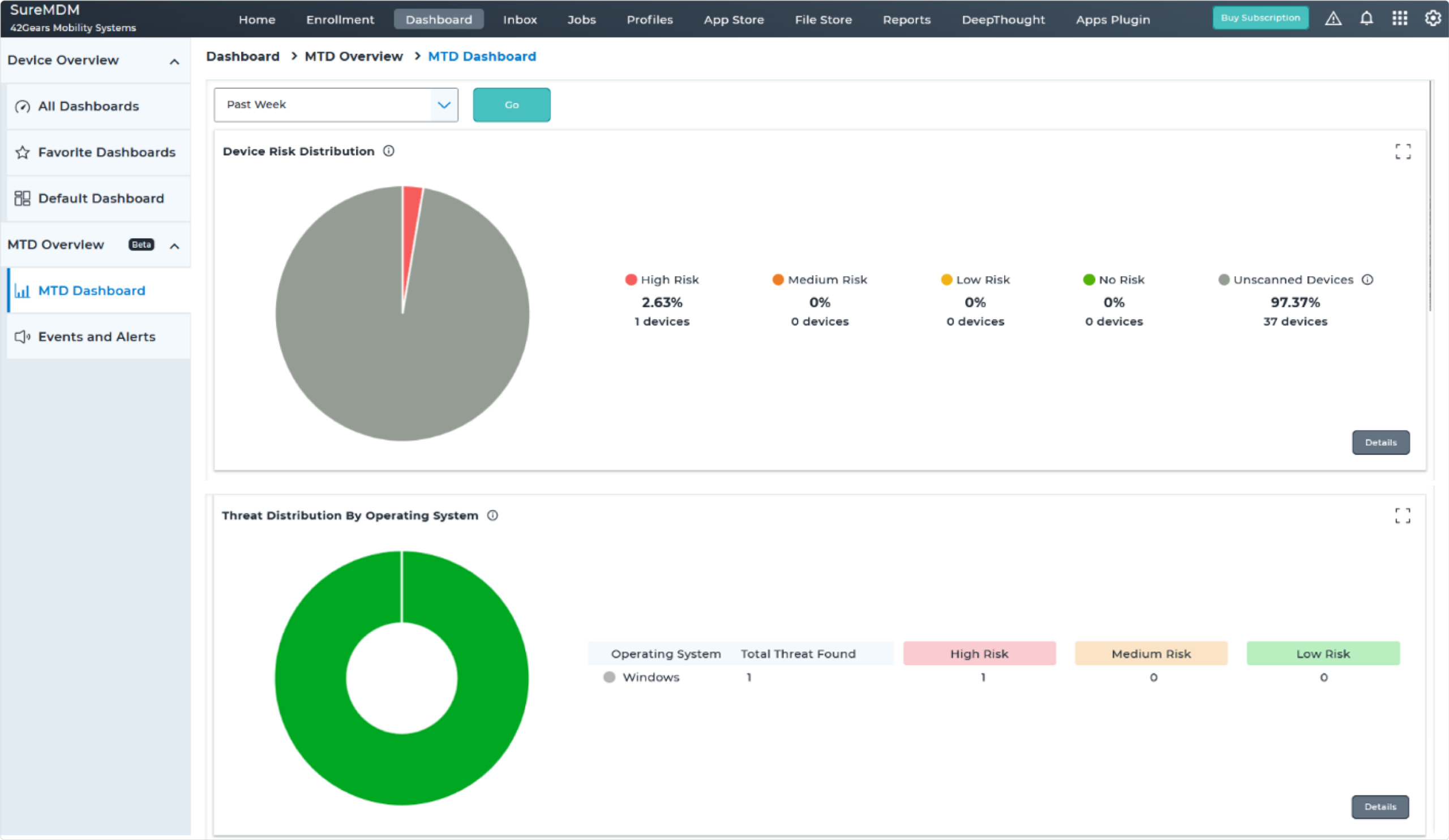Click the Favorite Dashboards star icon
The width and height of the screenshot is (1449, 840).
[23, 152]
